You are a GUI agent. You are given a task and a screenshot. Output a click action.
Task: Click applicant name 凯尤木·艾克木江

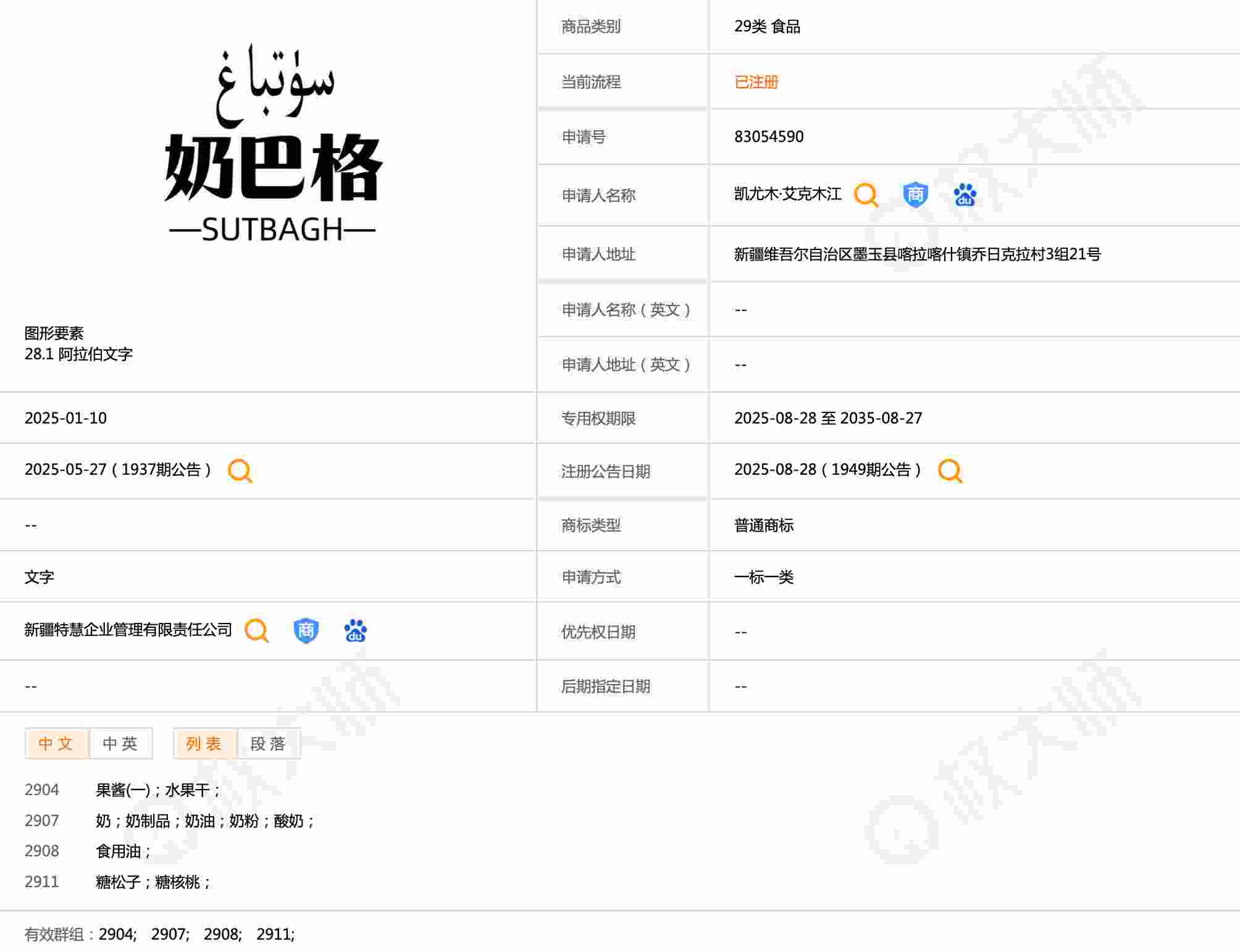click(x=787, y=194)
